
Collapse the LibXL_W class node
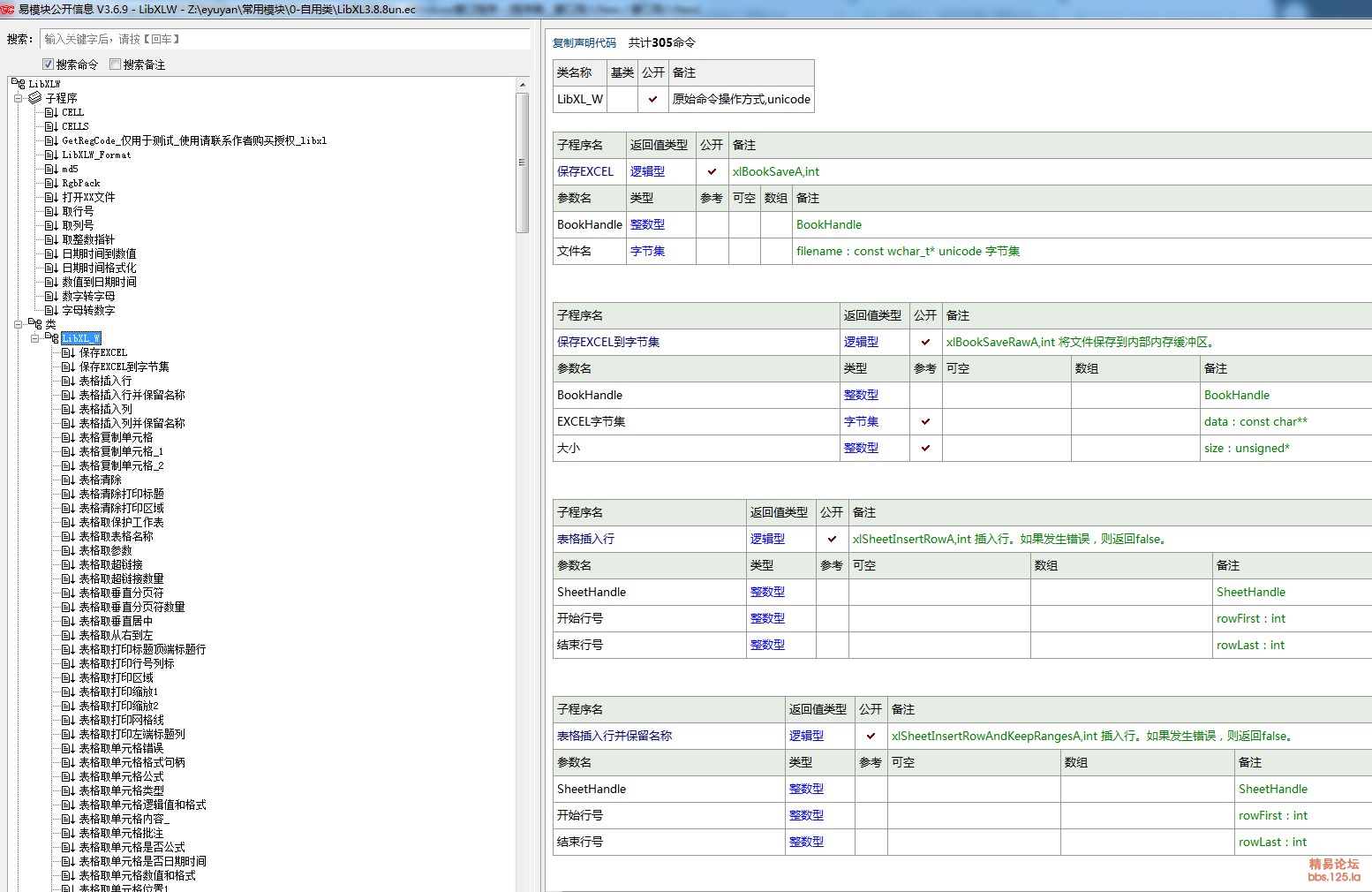[x=34, y=338]
